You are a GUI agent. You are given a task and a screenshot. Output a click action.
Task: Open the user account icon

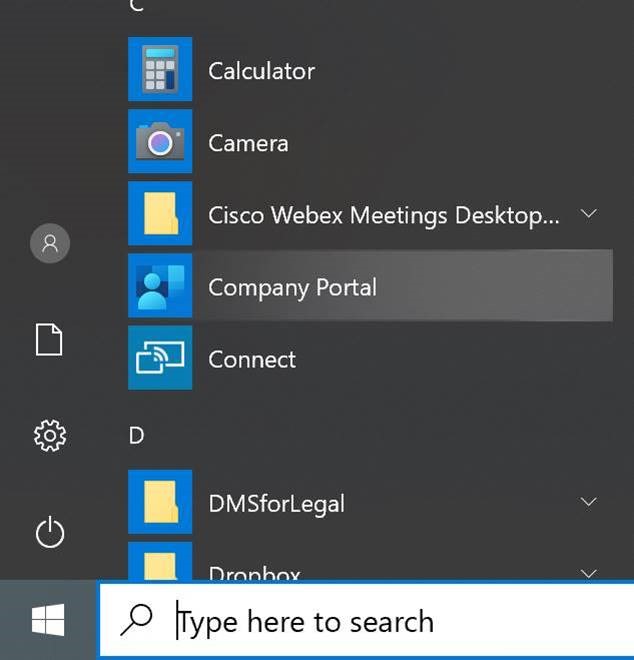(50, 243)
